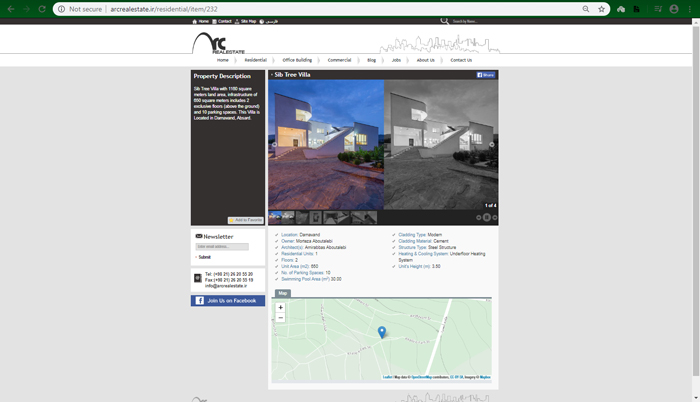Click the 'Owner: Morteza Aboutalebi' detail
Image resolution: width=700 pixels, height=402 pixels.
click(307, 241)
